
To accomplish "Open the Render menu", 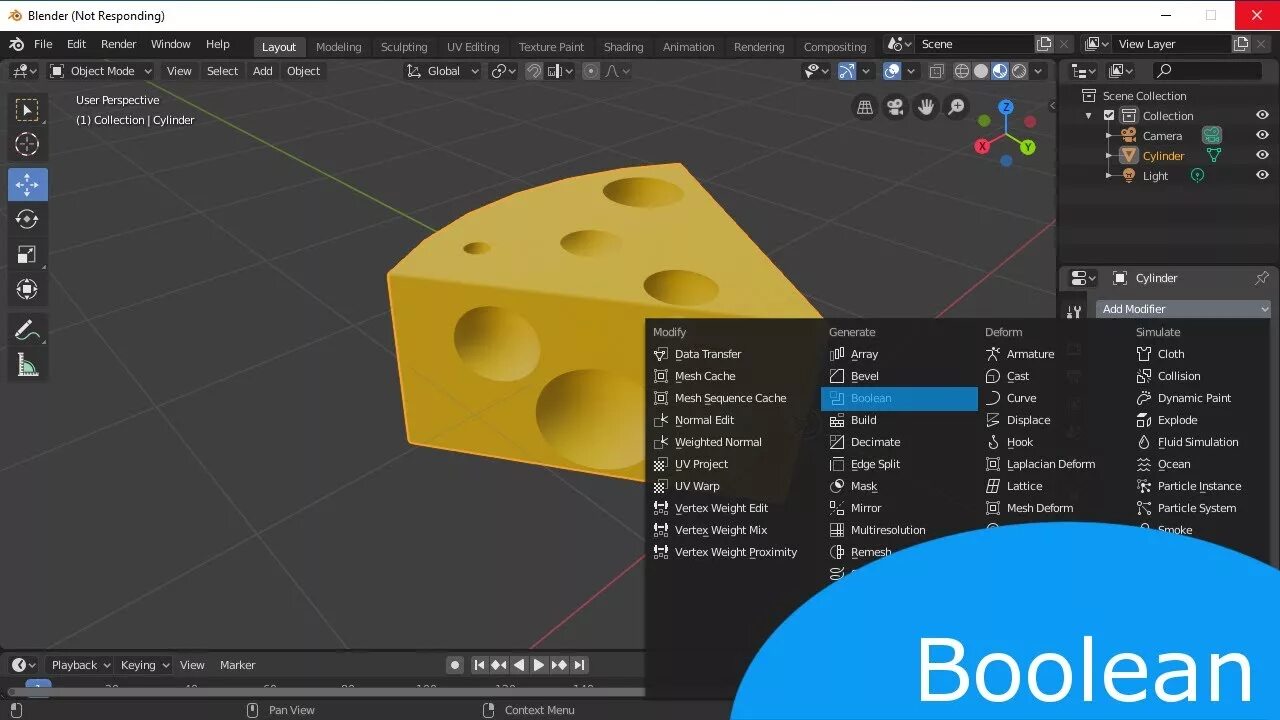I will point(118,44).
